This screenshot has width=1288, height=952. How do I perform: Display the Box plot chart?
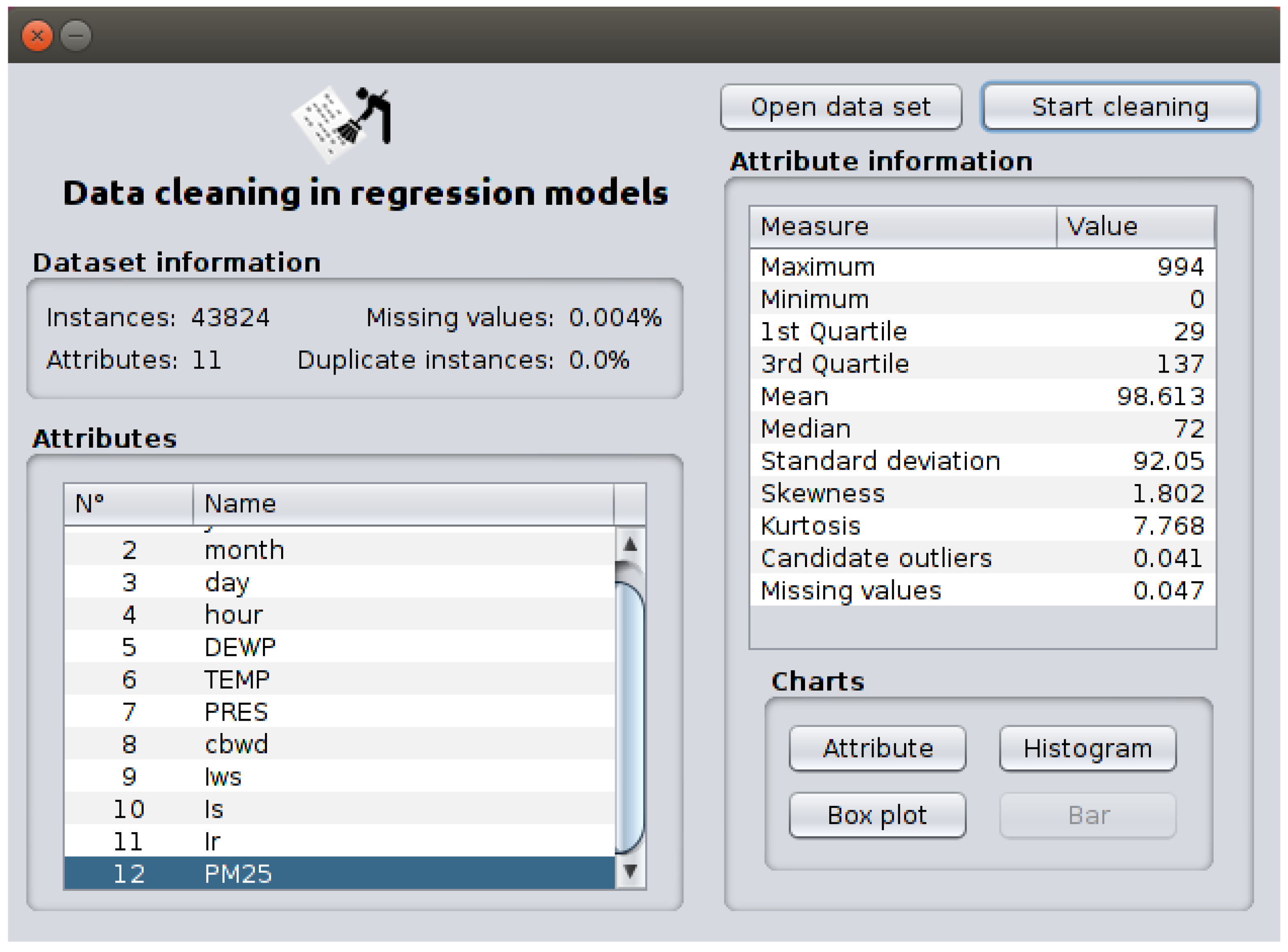[x=877, y=815]
